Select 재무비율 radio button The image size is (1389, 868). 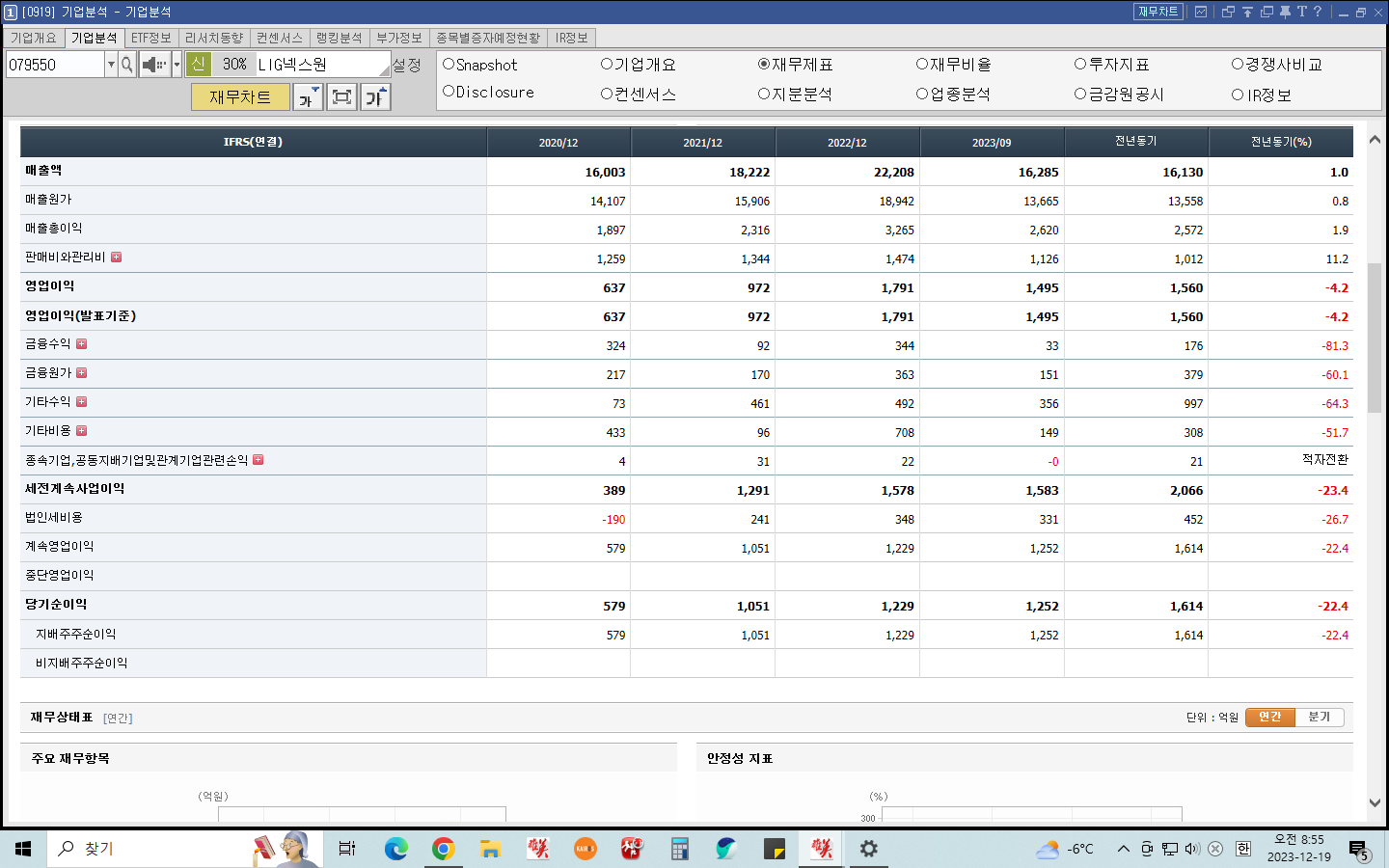pyautogui.click(x=922, y=65)
